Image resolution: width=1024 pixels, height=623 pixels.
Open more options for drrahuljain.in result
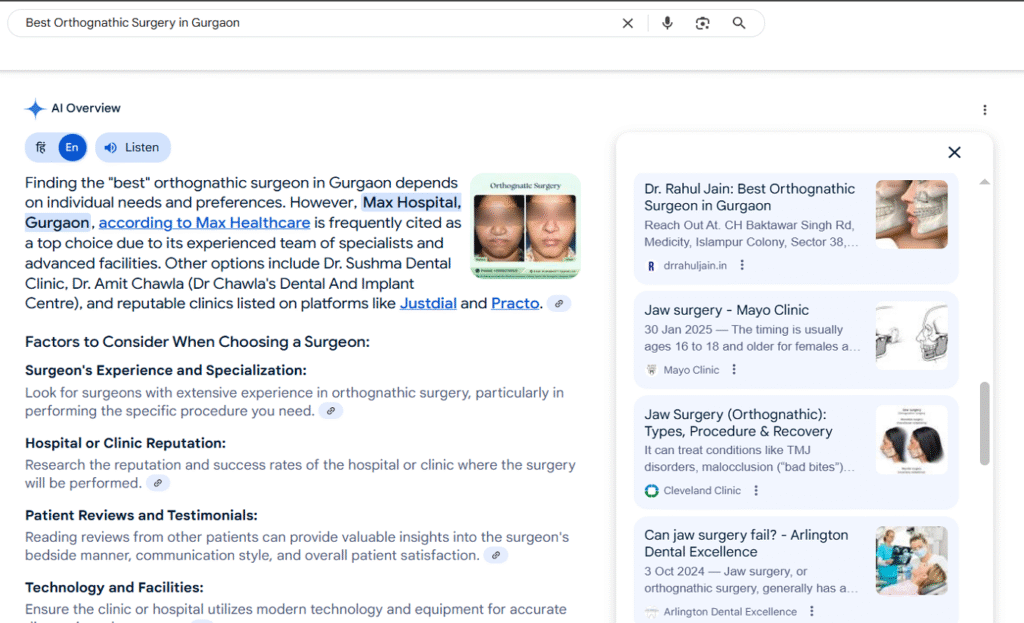pyautogui.click(x=742, y=265)
